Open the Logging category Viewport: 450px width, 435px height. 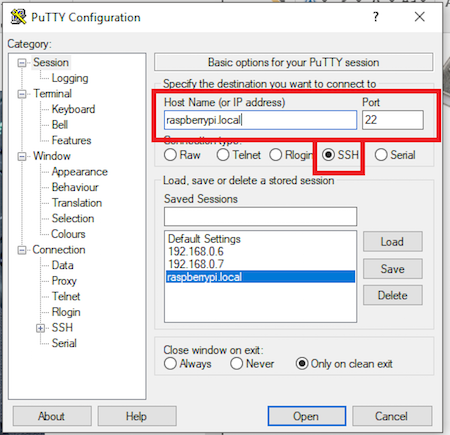(x=70, y=78)
